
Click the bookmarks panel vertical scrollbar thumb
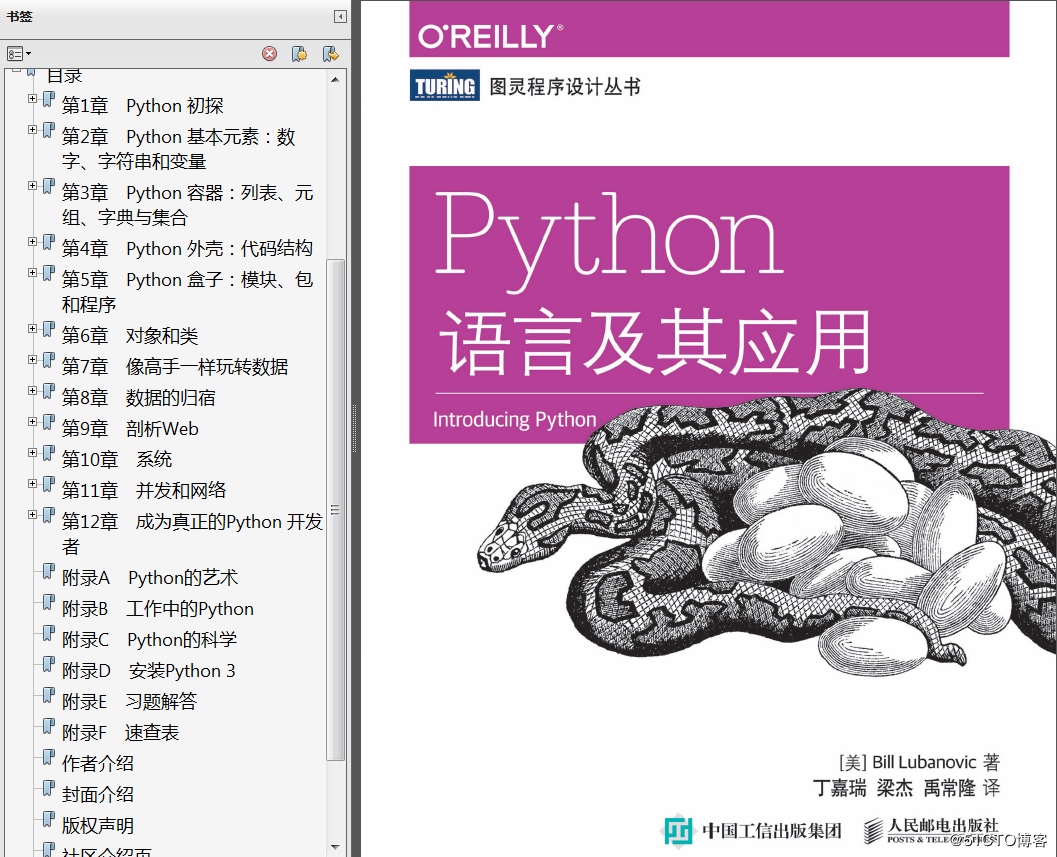[x=335, y=510]
